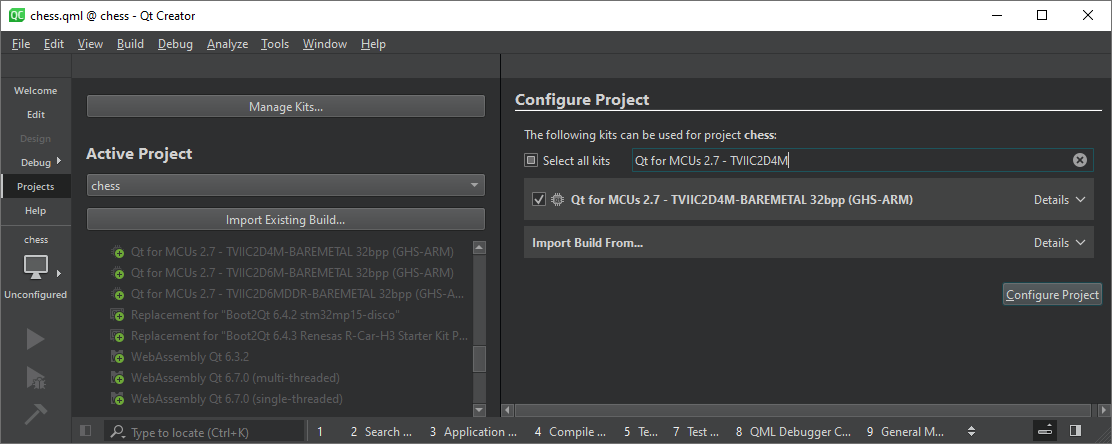Click the horizontal scrollbar under Configure Project

pyautogui.click(x=800, y=410)
